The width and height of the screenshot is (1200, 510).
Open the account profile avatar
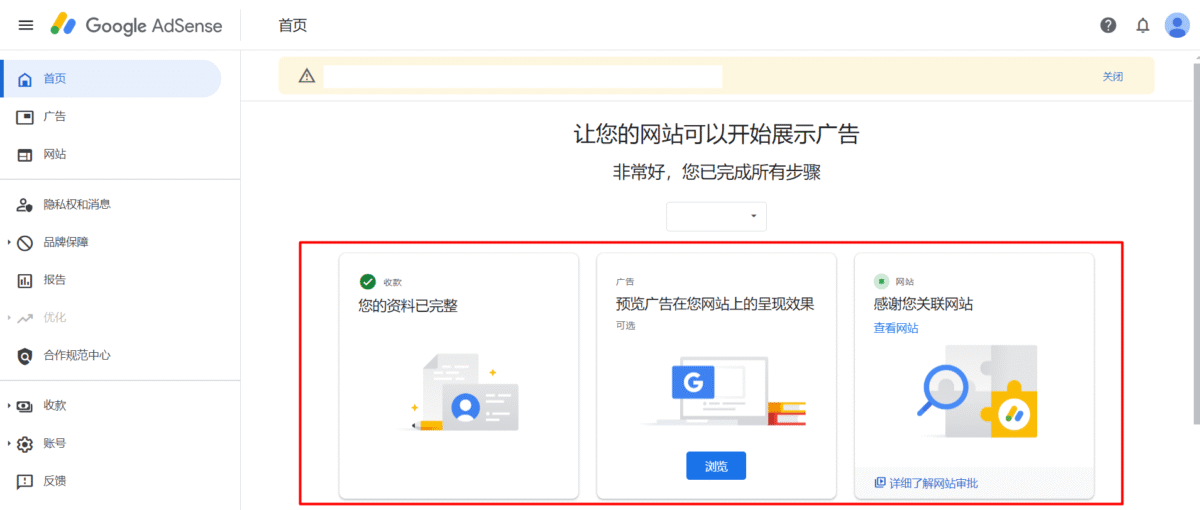click(1177, 25)
